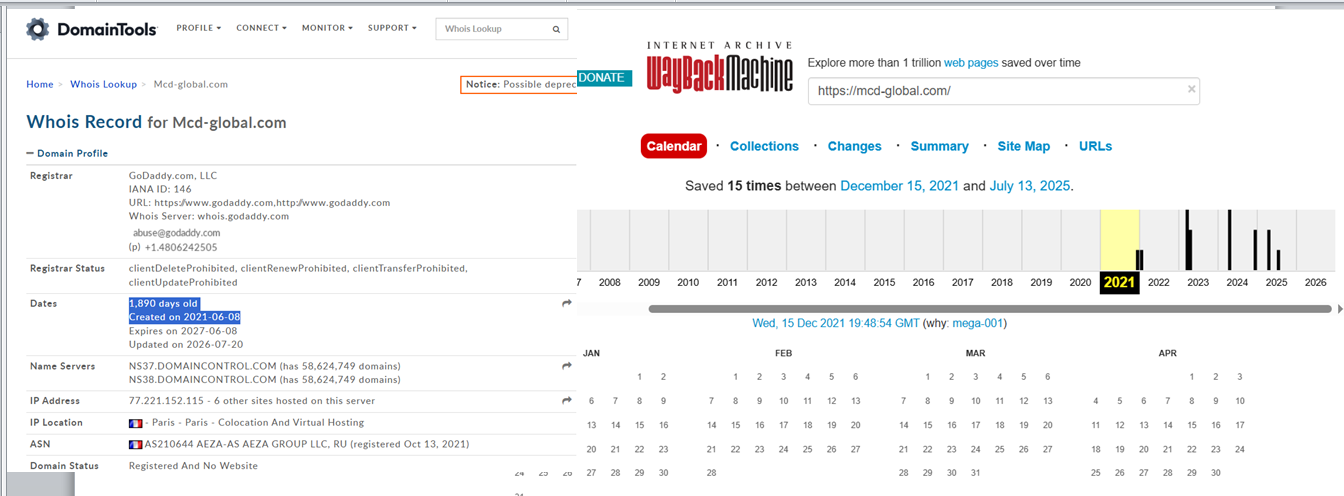This screenshot has height=496, width=1344.
Task: Click the 'IANA ID: 146' text
Action: (x=160, y=188)
